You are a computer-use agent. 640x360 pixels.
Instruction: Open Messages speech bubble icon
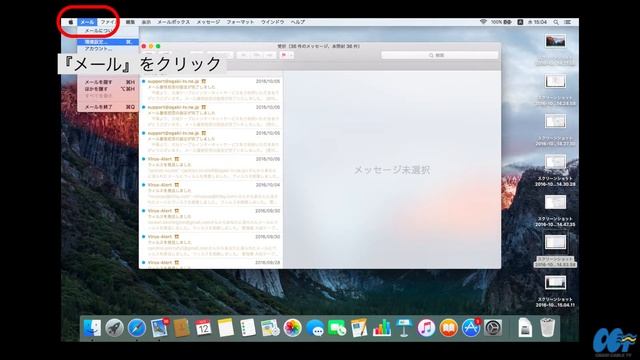(x=315, y=328)
